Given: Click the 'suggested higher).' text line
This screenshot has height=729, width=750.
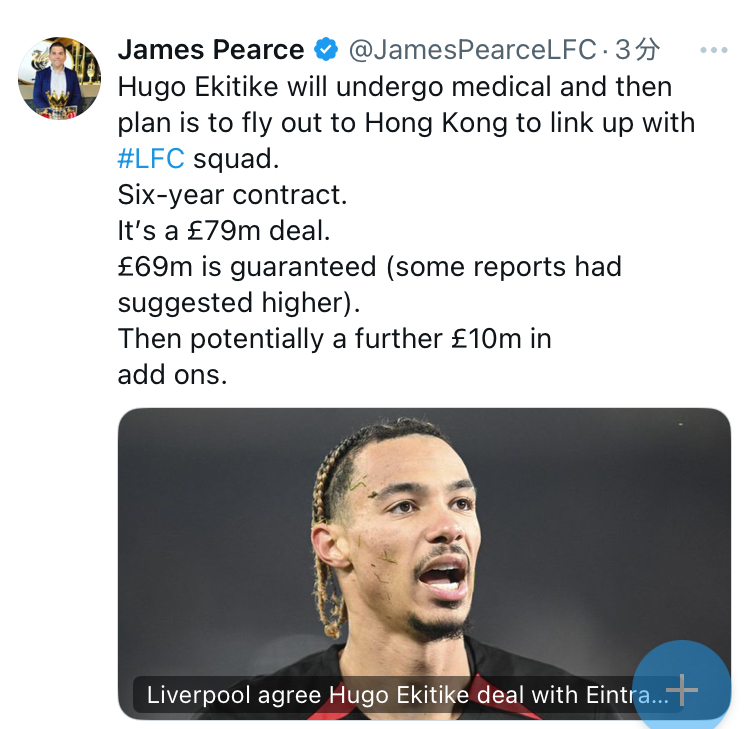Looking at the screenshot, I should (239, 303).
